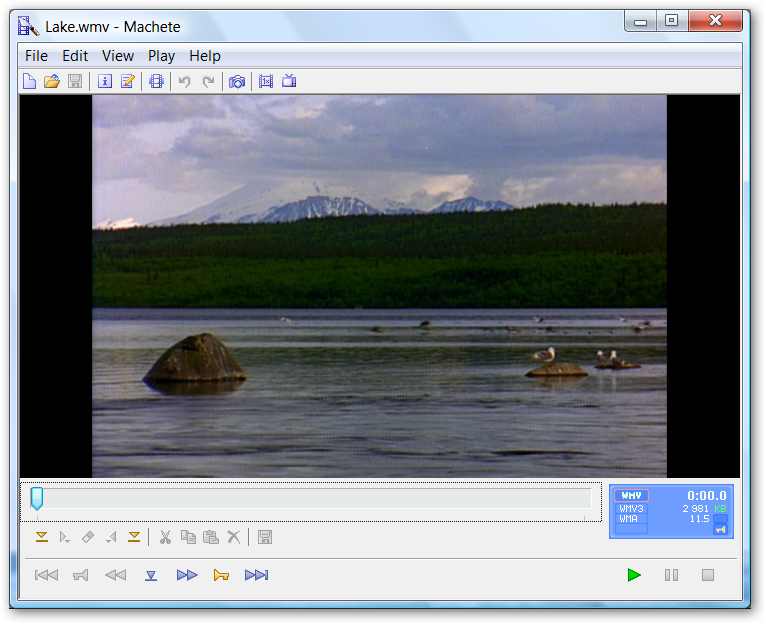Click the orange set-marker icon before scissors
This screenshot has width=765, height=623.
click(134, 537)
